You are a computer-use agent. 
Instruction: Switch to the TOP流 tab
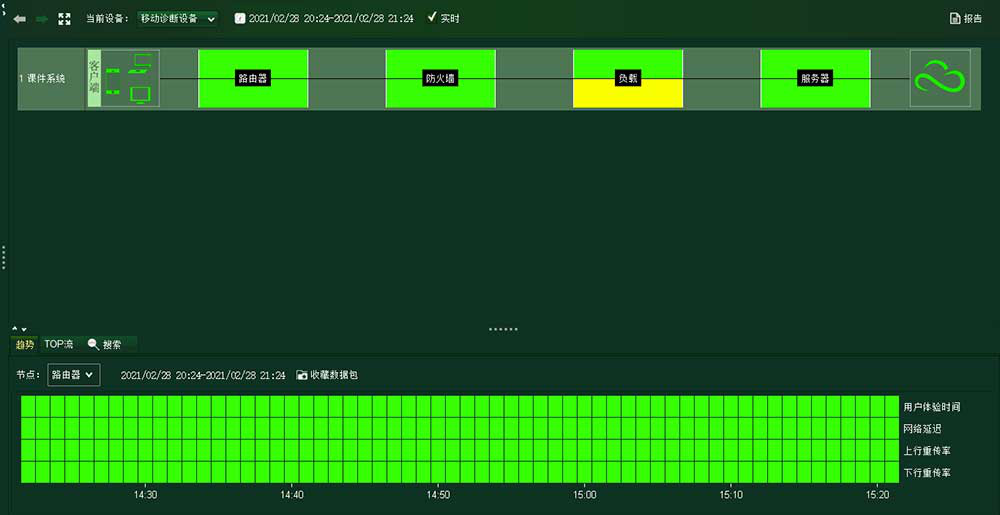(58, 344)
